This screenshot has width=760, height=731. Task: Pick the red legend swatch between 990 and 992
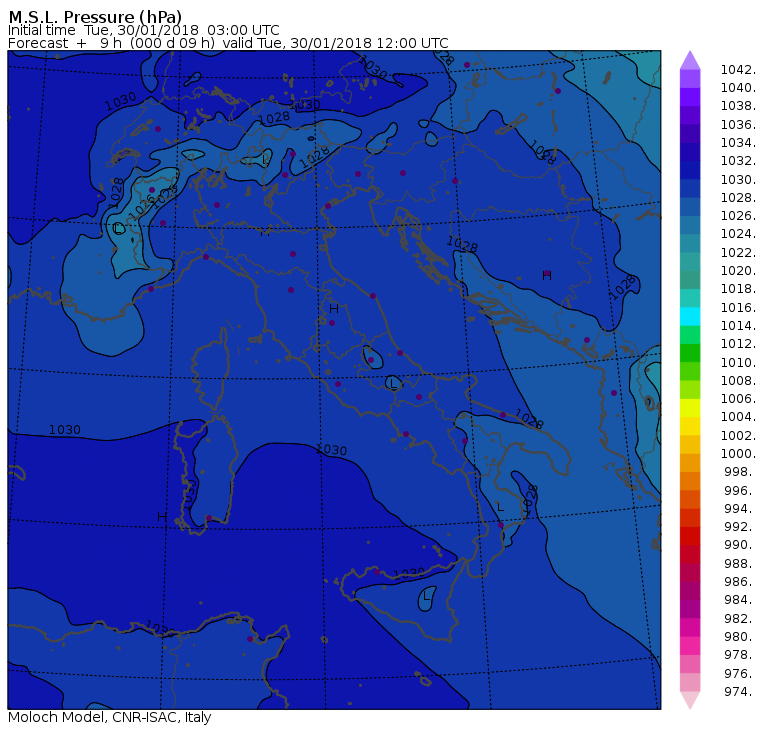[x=690, y=536]
